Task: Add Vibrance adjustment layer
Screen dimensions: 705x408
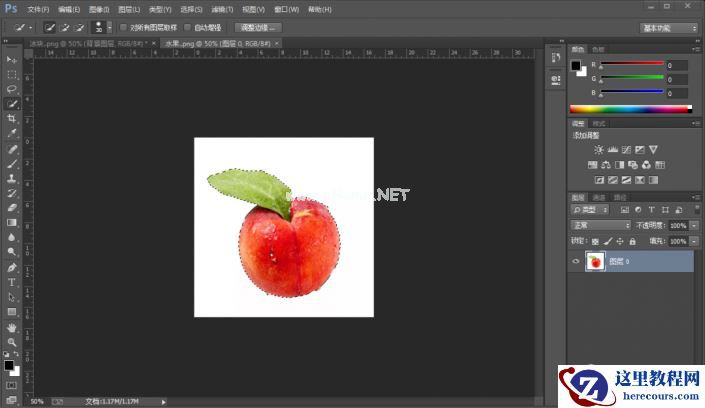Action: click(653, 150)
